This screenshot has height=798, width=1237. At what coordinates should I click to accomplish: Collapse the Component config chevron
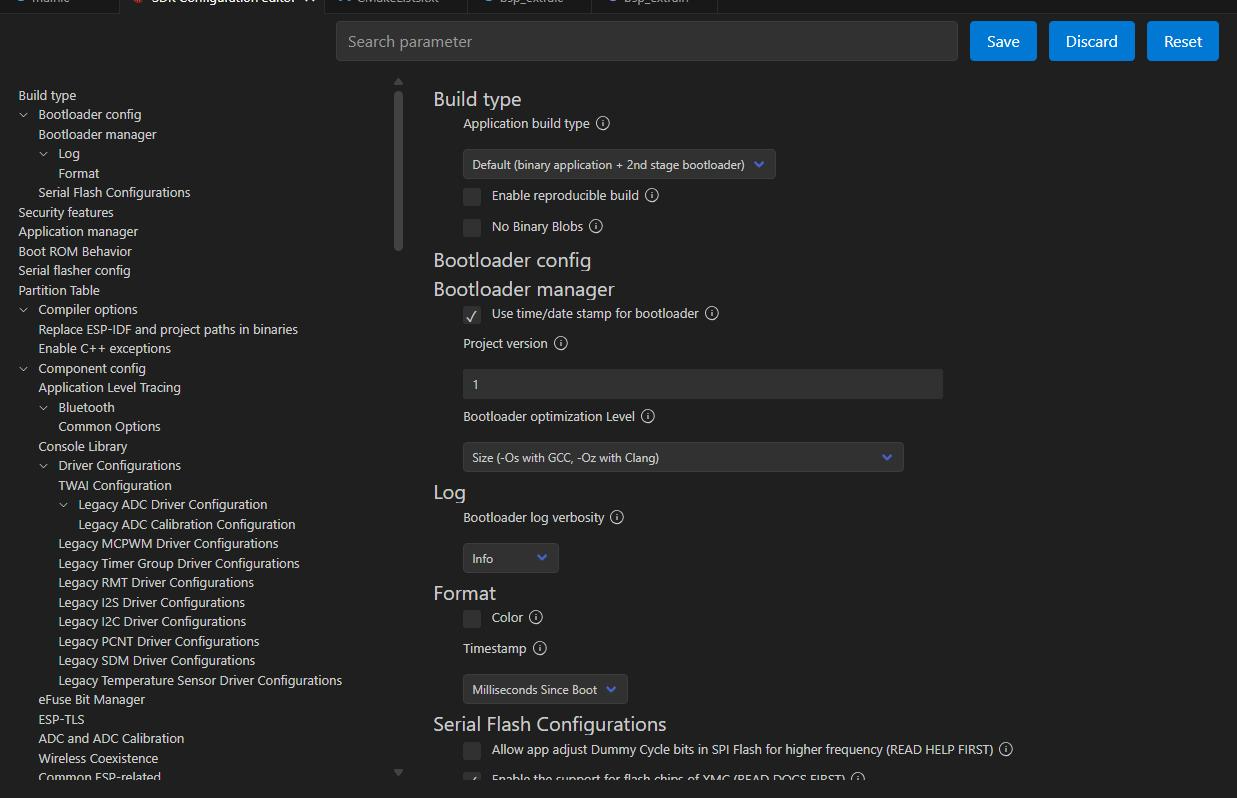click(24, 369)
